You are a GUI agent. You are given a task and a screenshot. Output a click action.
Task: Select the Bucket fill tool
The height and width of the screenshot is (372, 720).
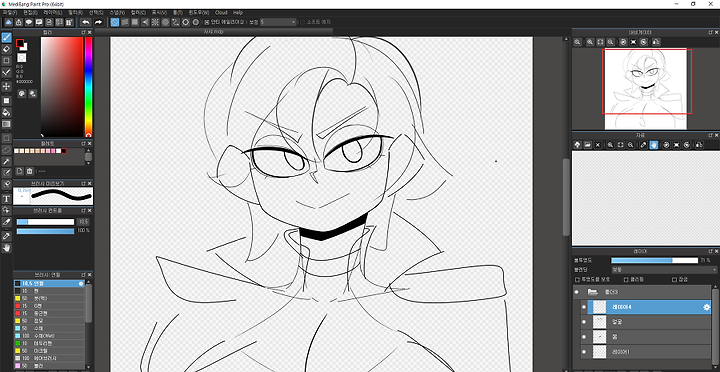click(x=6, y=112)
